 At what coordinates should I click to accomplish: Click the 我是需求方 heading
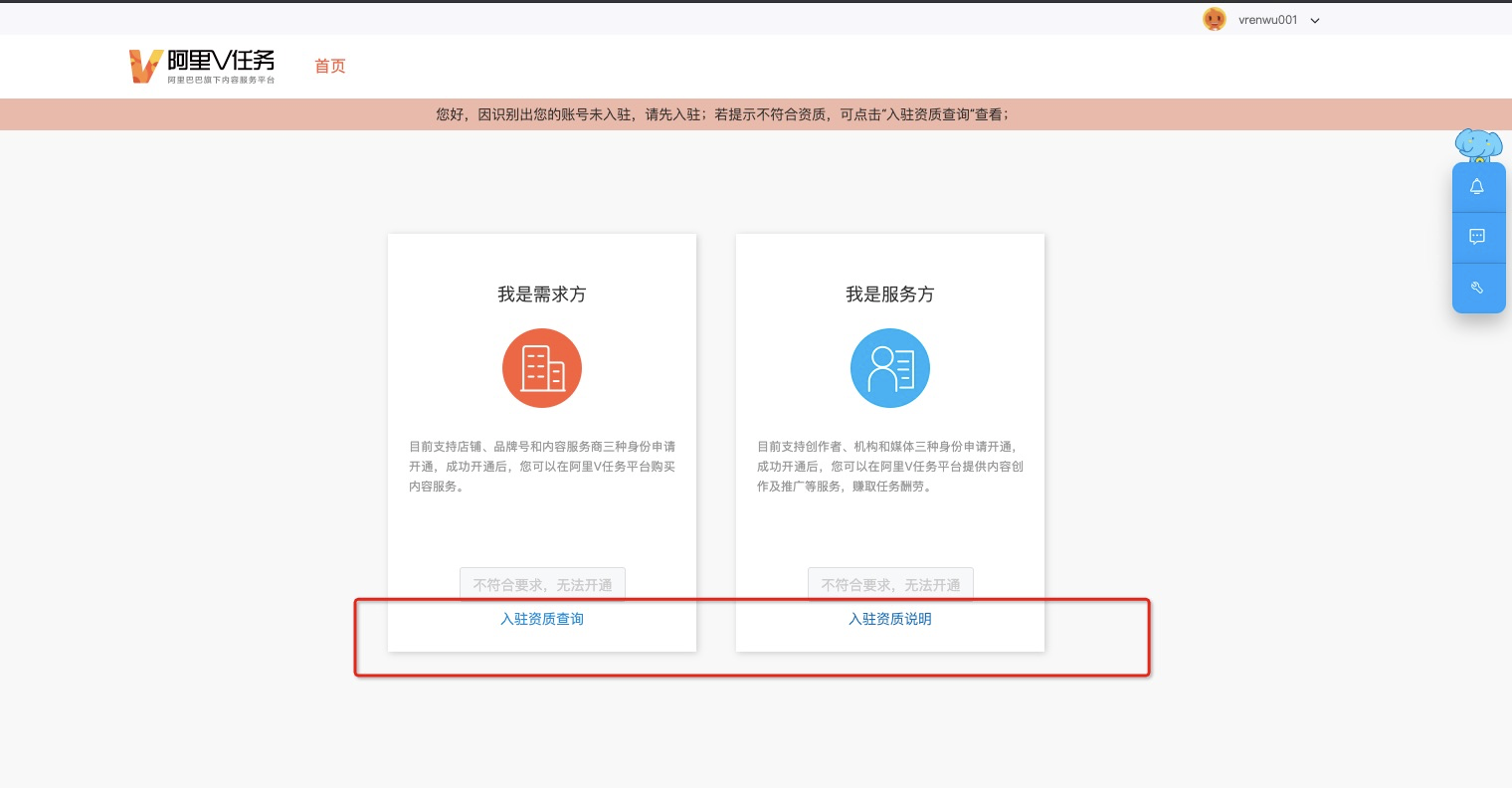point(542,295)
